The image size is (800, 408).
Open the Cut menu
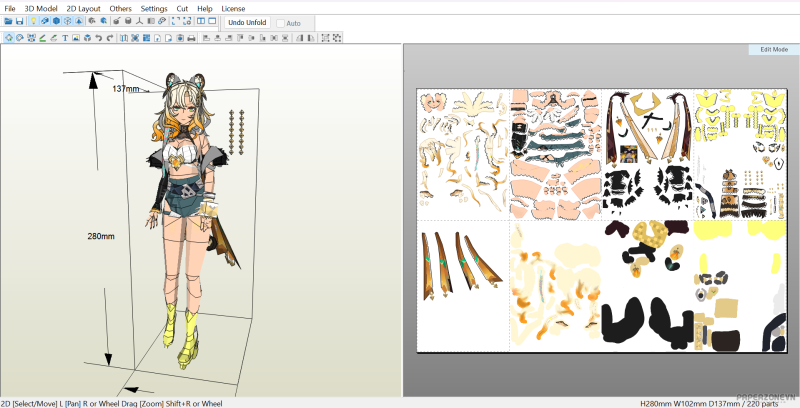[x=182, y=8]
